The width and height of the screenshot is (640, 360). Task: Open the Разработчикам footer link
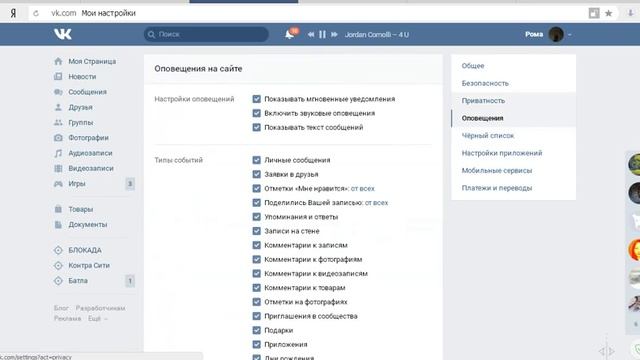tap(100, 308)
